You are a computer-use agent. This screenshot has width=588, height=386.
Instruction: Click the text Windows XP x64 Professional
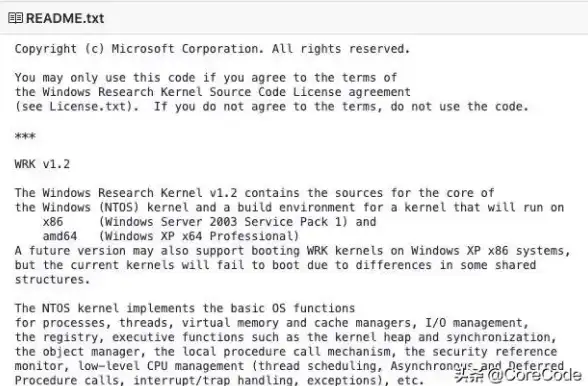tap(199, 236)
